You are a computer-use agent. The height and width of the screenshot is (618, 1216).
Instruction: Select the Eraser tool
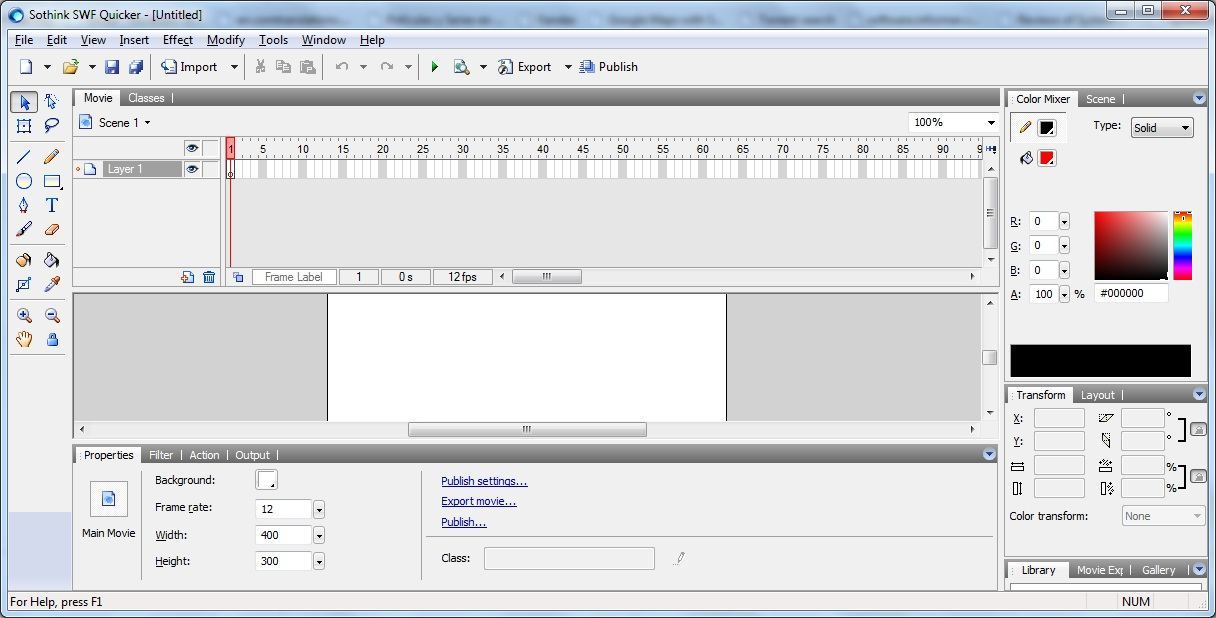coord(52,229)
